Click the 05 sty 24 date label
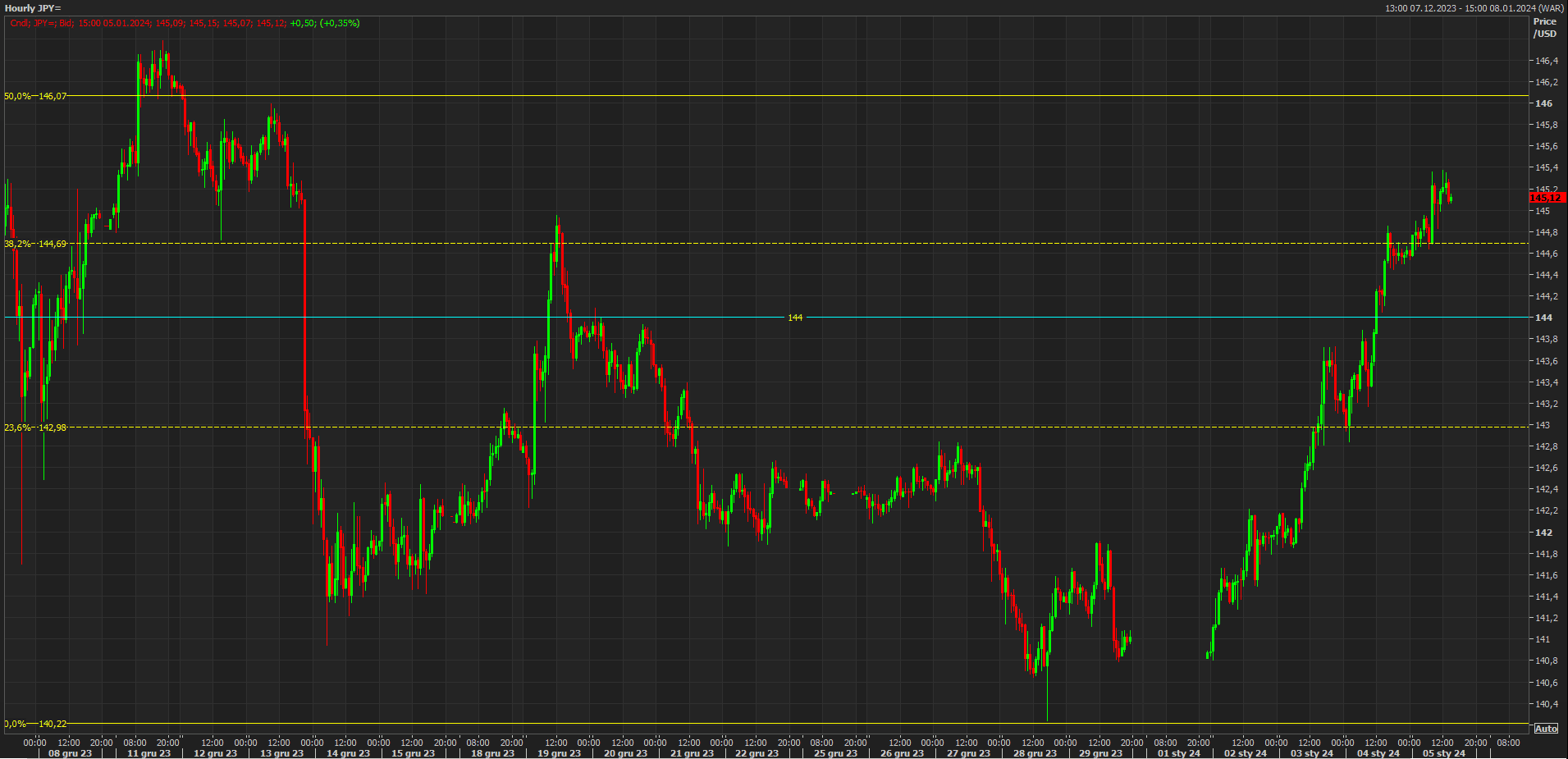Image resolution: width=1568 pixels, height=759 pixels. pyautogui.click(x=1443, y=753)
